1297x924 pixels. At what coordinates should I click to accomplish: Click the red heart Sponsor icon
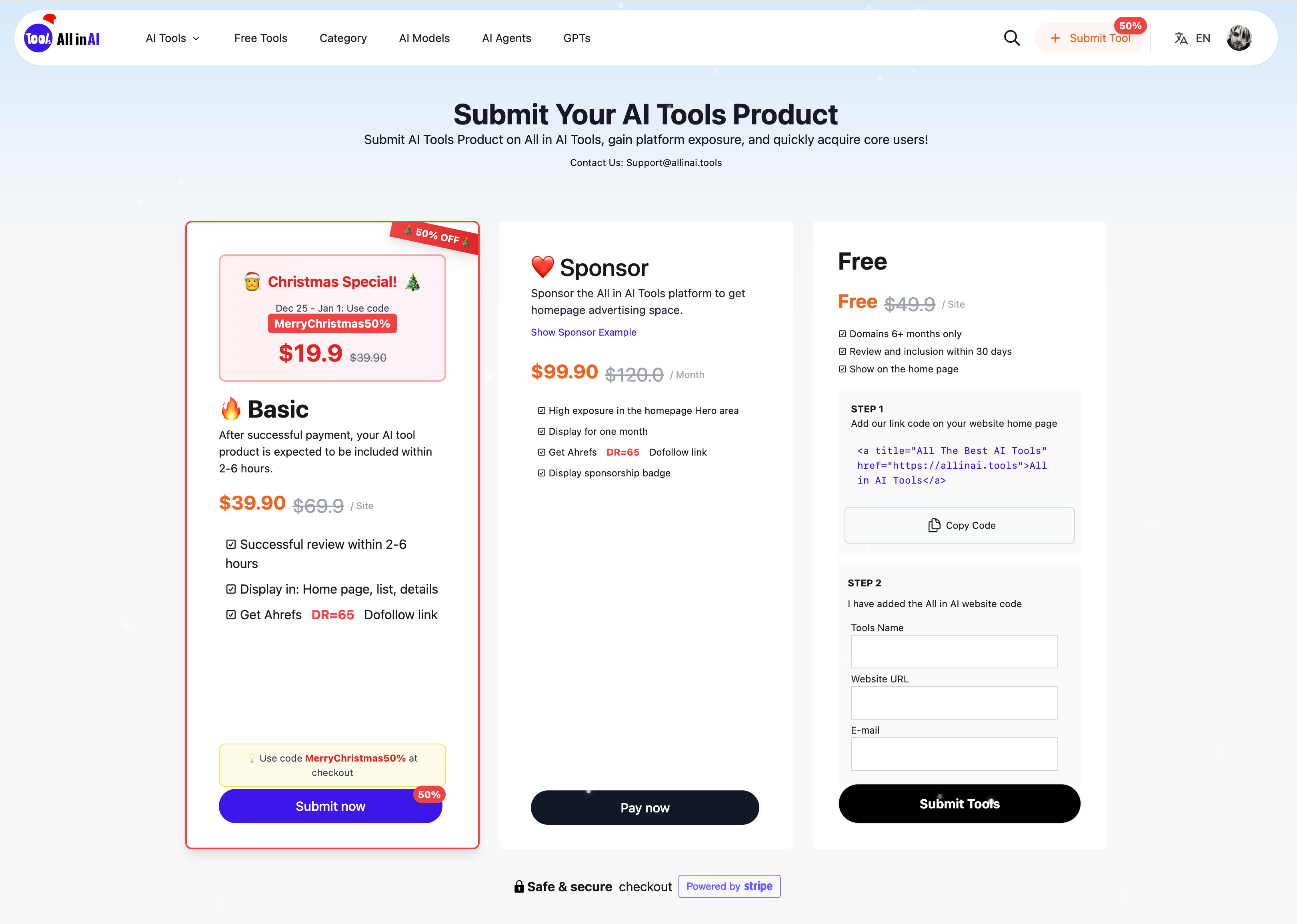[x=542, y=268]
